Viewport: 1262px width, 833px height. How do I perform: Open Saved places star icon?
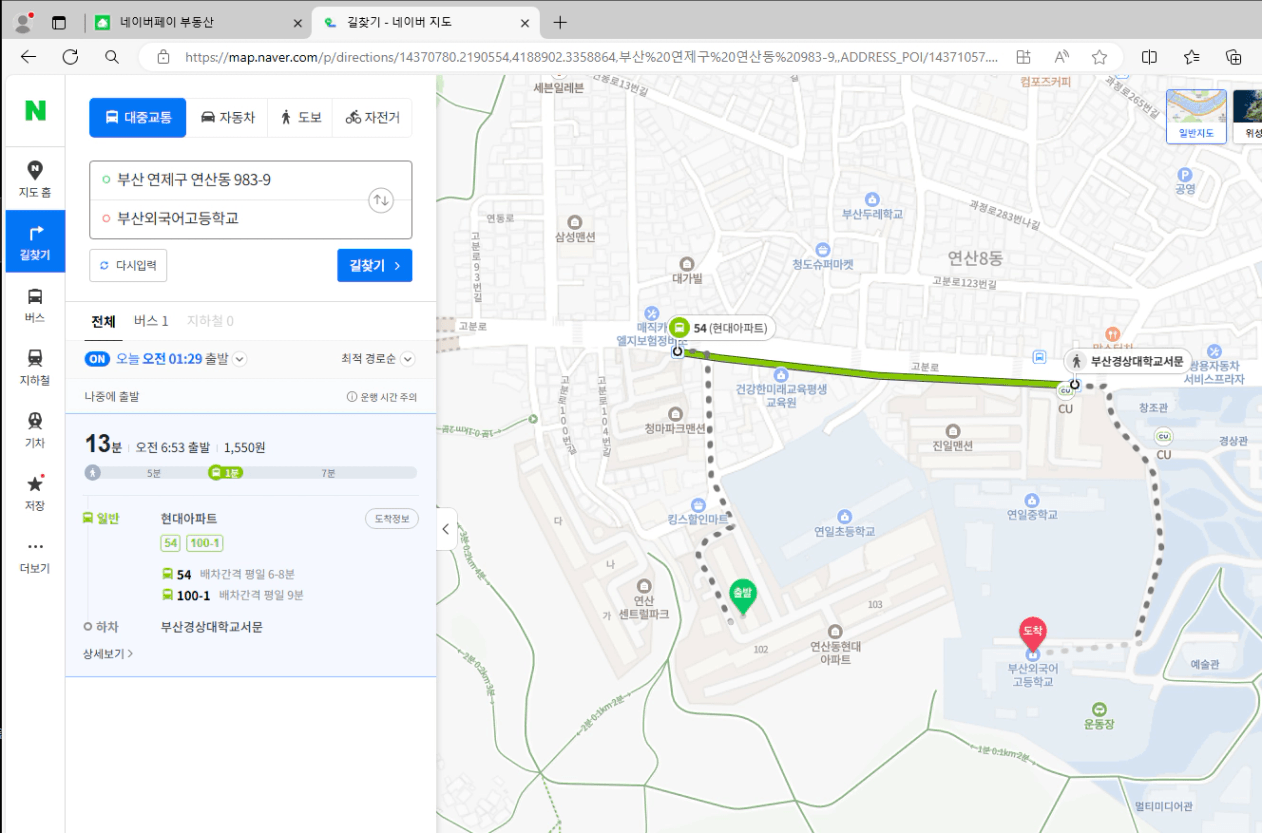pos(35,492)
